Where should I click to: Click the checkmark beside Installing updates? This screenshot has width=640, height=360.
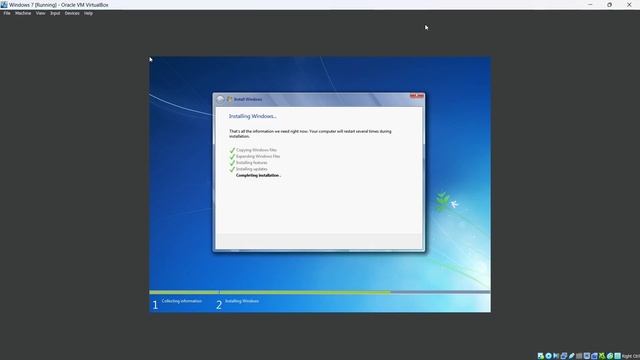coord(232,169)
